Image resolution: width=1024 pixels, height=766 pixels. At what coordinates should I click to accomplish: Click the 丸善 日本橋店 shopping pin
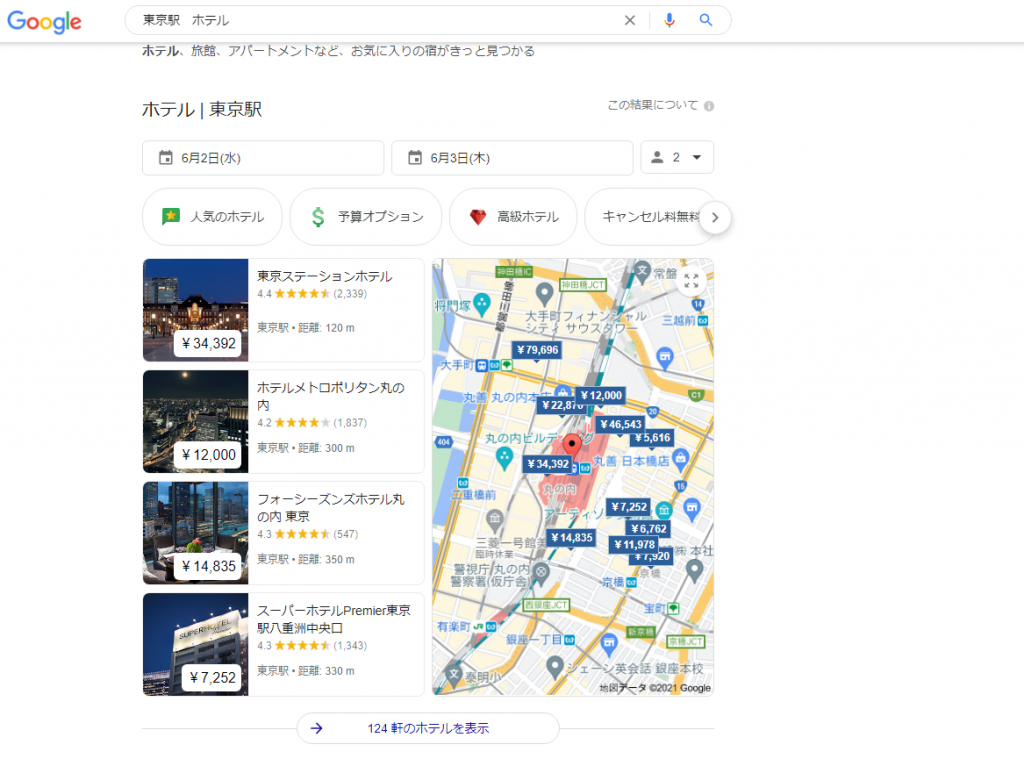click(x=680, y=460)
